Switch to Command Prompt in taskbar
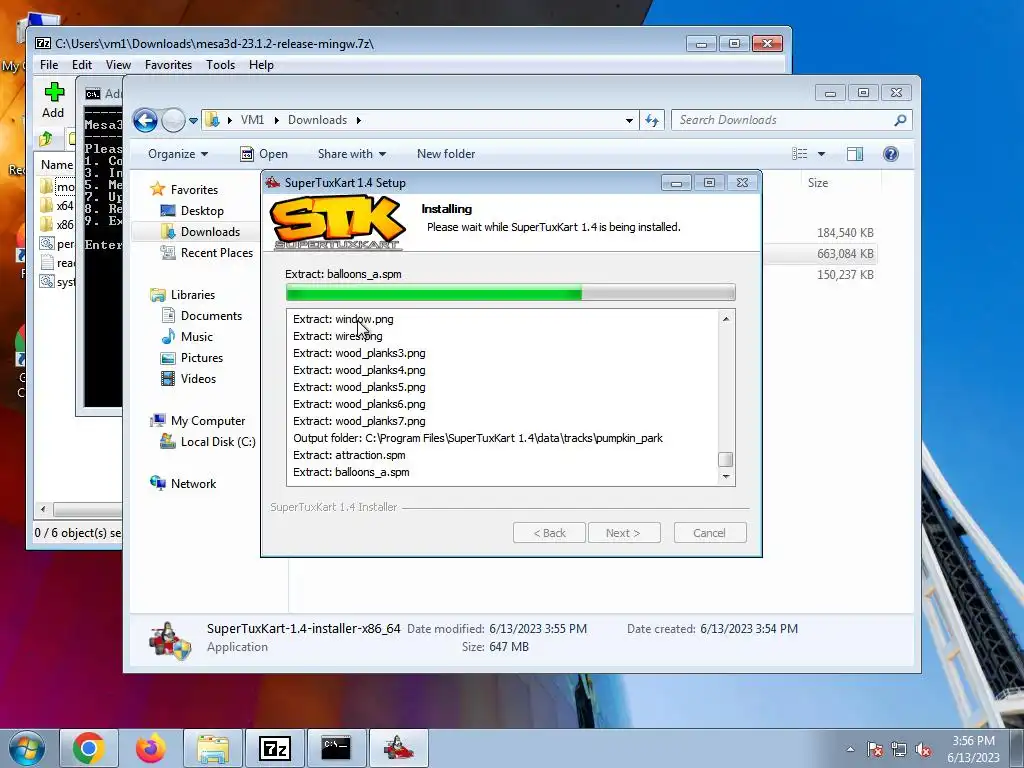Screen dimensions: 1024x768 337,748
